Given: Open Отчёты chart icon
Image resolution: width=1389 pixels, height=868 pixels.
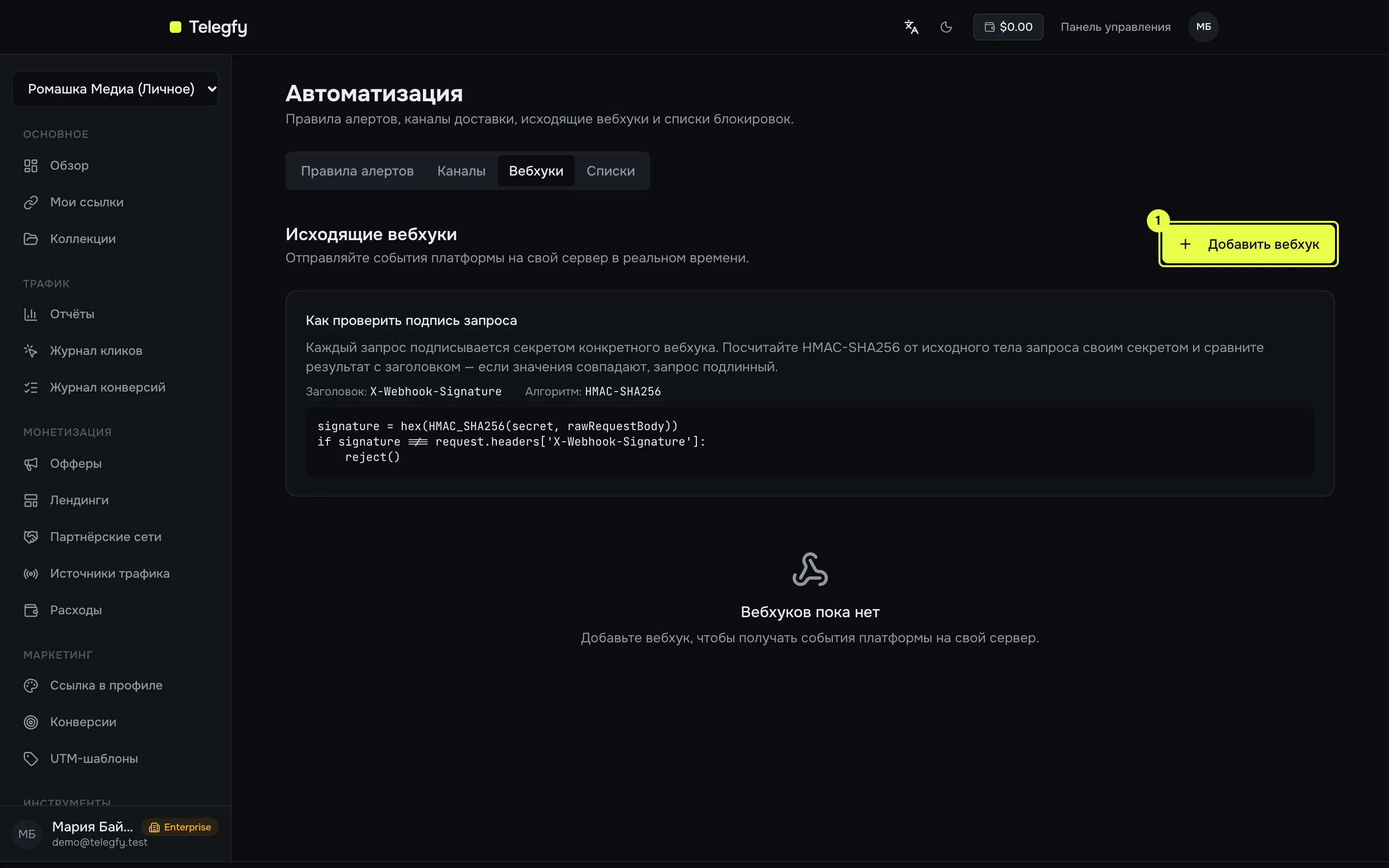Looking at the screenshot, I should 31,314.
